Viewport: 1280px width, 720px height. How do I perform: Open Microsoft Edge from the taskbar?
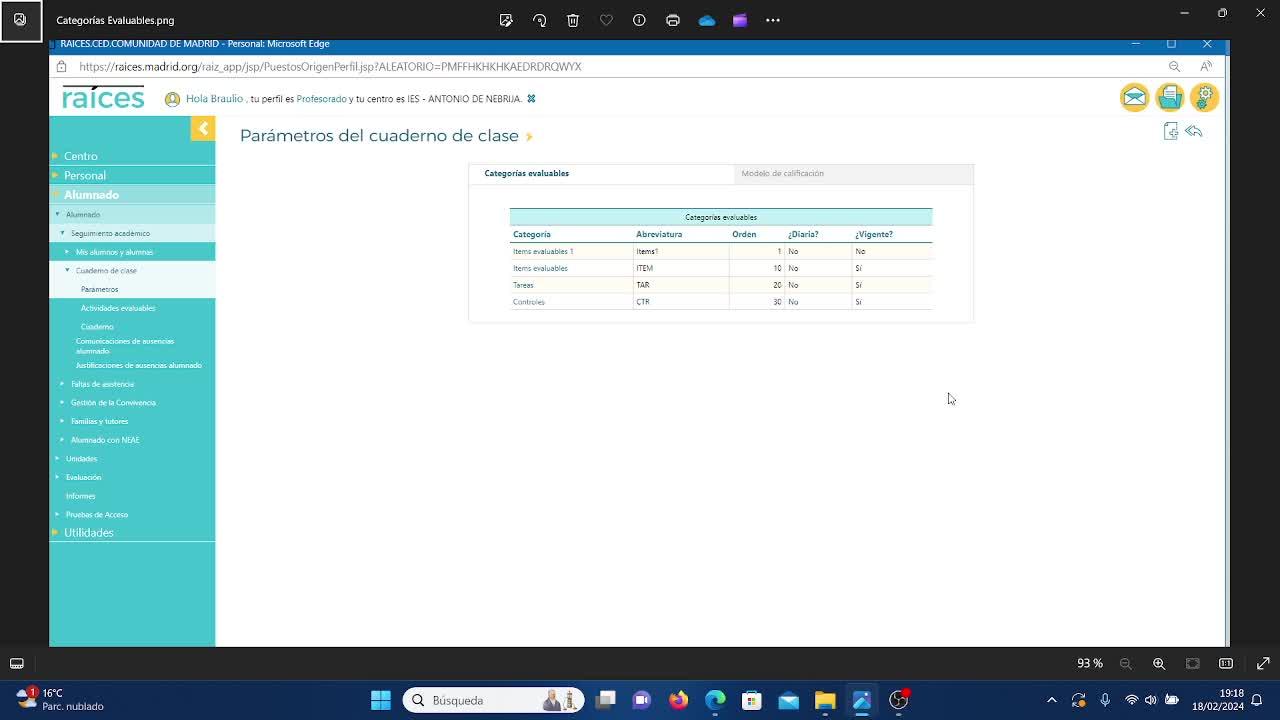tap(715, 700)
